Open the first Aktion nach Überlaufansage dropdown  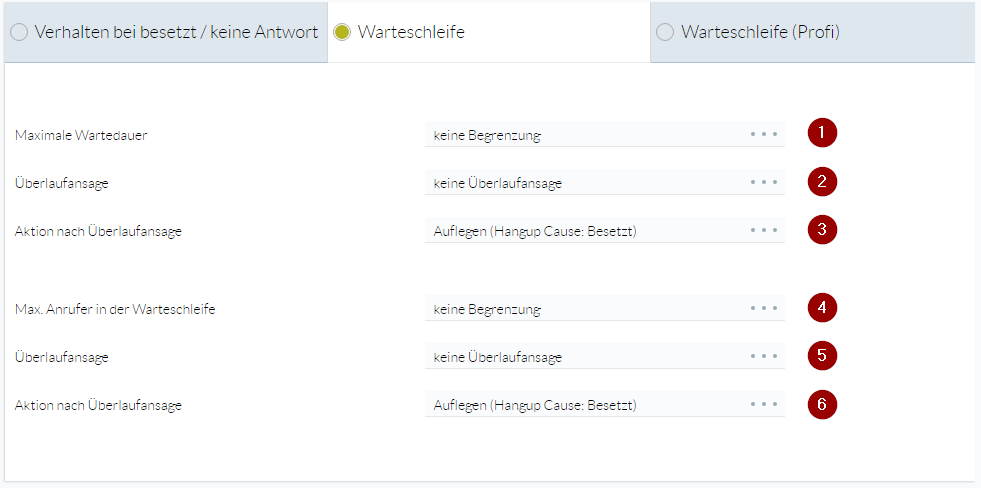604,231
